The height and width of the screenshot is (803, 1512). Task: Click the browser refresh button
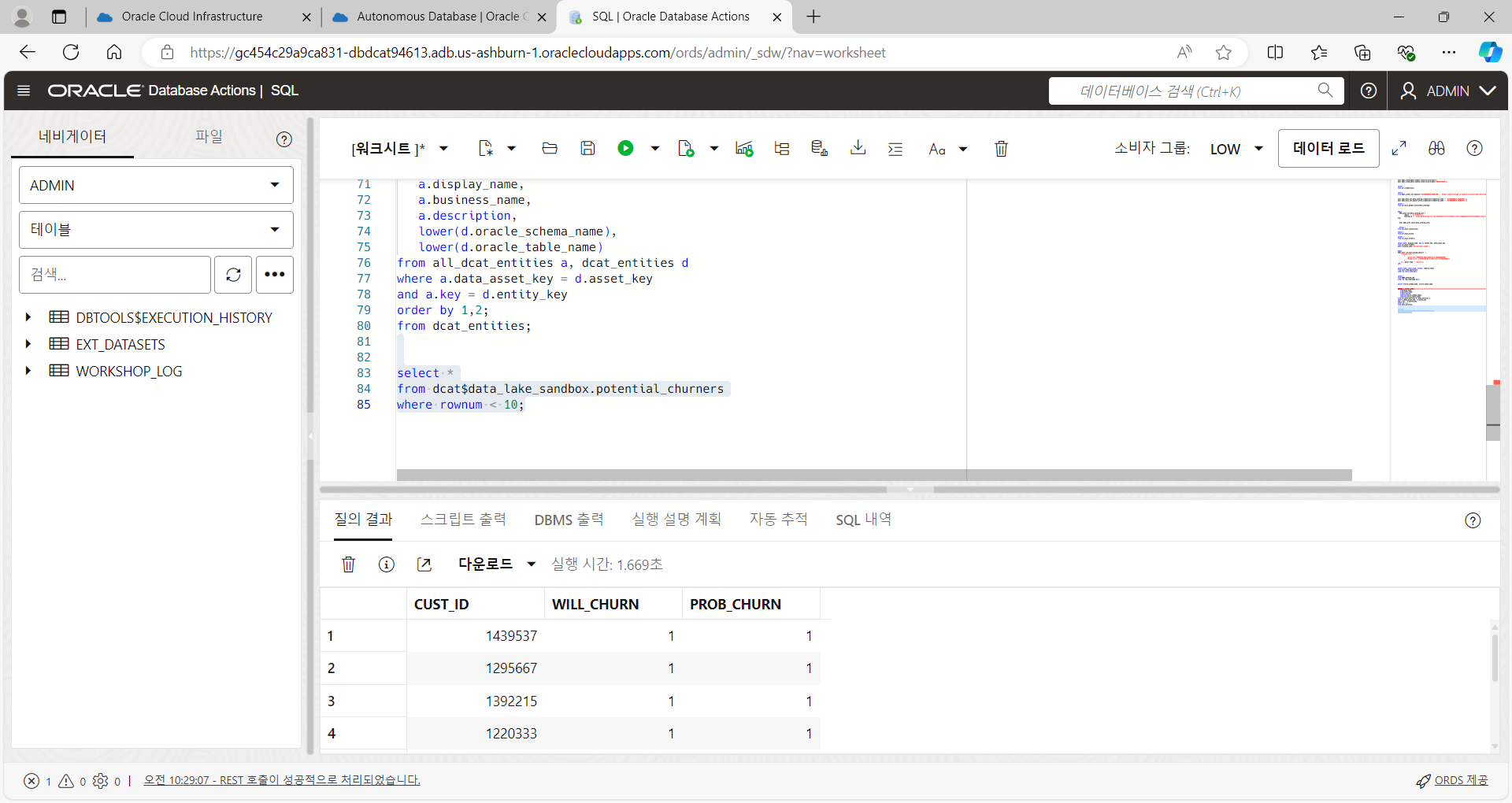pos(71,53)
